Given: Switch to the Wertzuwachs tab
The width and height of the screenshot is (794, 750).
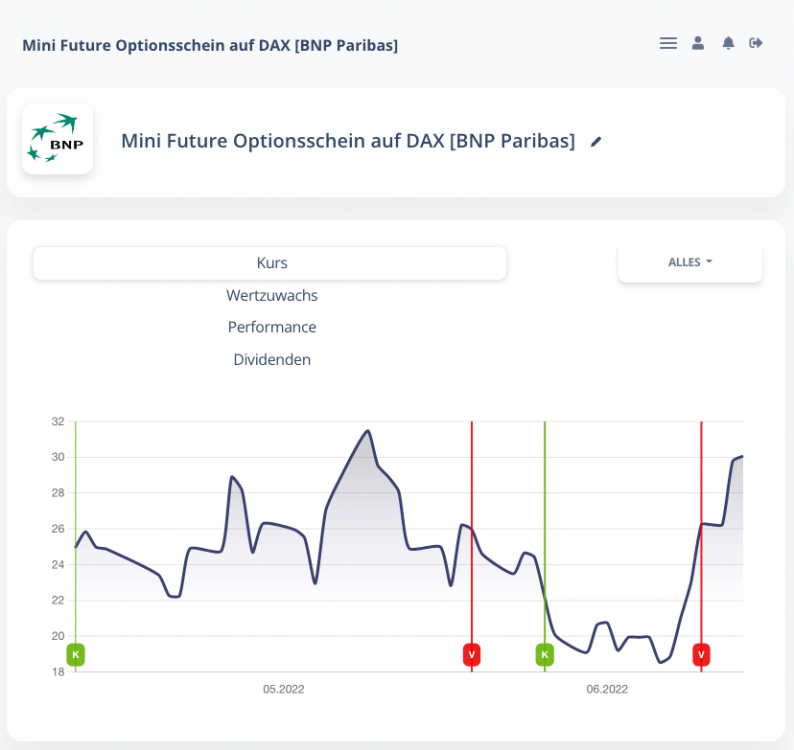Looking at the screenshot, I should coord(271,295).
